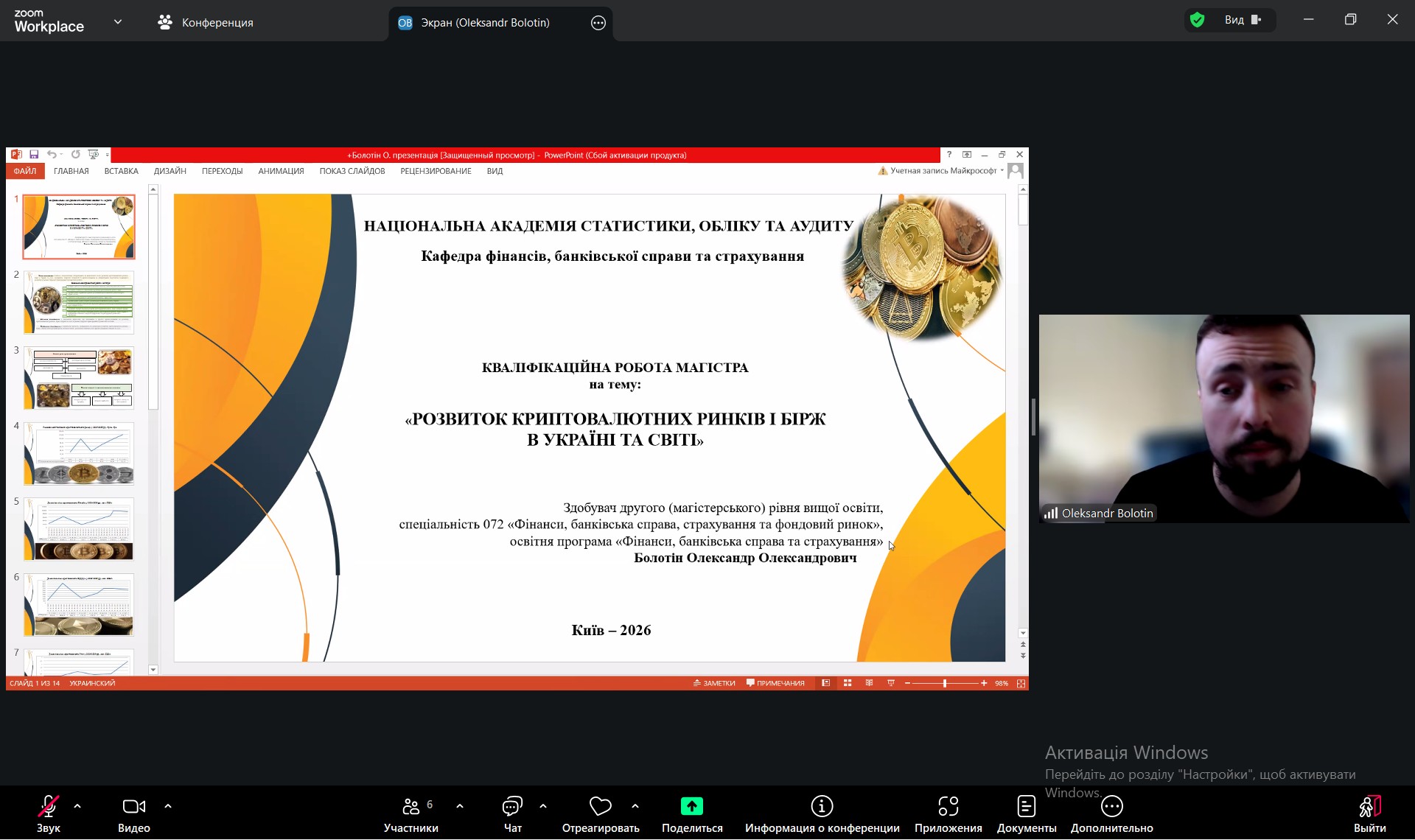Open Zoom Workplace dropdown chevron
Image resolution: width=1415 pixels, height=840 pixels.
(x=118, y=22)
